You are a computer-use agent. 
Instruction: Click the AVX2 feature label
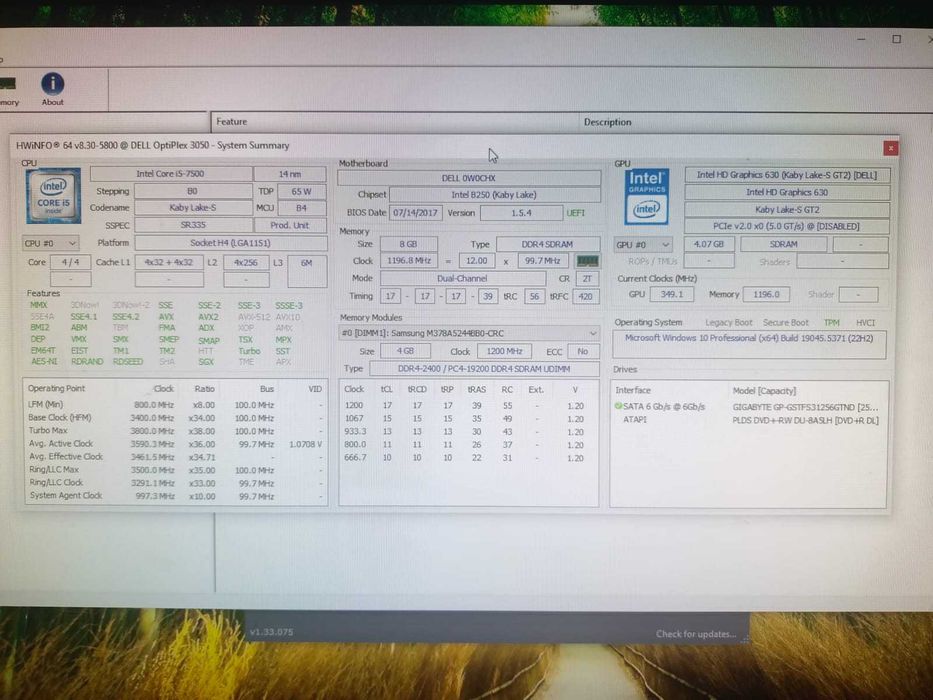[x=208, y=317]
